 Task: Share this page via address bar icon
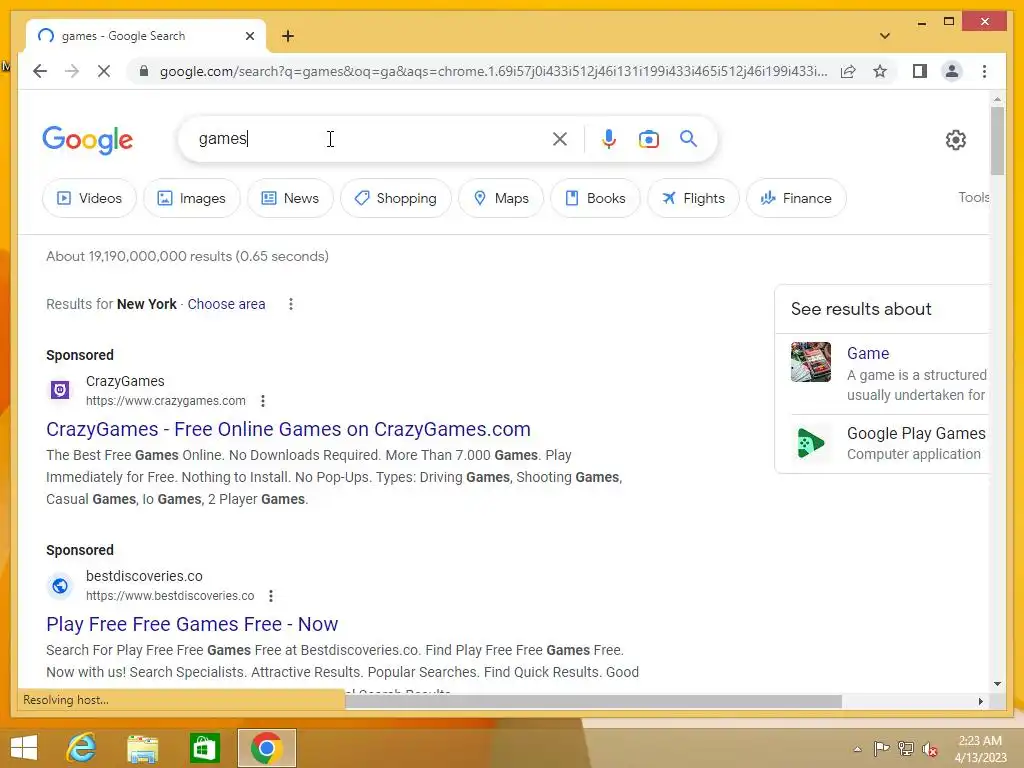pyautogui.click(x=848, y=71)
